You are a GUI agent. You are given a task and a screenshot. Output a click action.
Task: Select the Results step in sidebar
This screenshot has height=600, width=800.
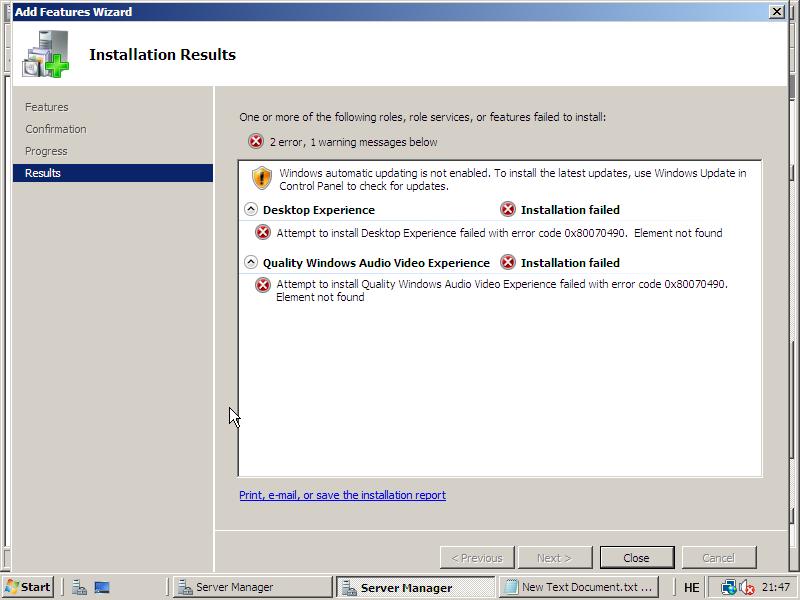pyautogui.click(x=113, y=173)
